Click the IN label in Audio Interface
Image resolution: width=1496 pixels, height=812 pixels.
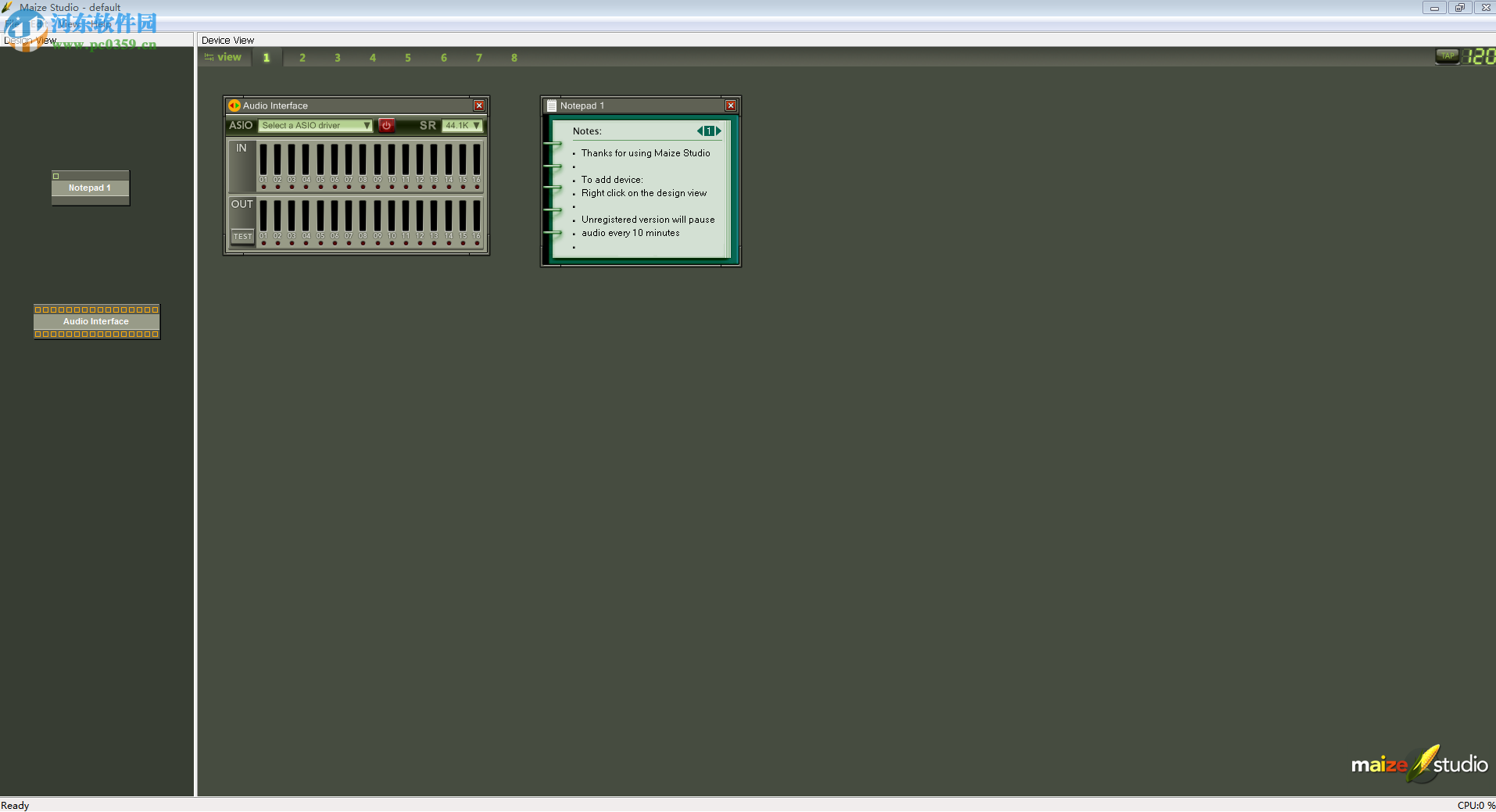(242, 148)
